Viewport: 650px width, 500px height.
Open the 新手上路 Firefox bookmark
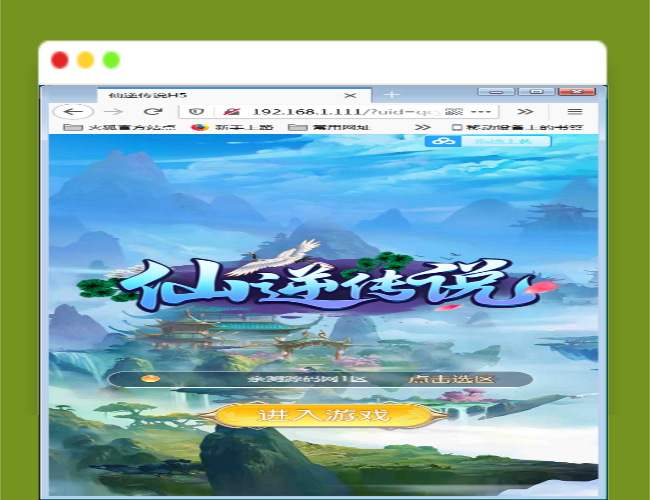(232, 127)
